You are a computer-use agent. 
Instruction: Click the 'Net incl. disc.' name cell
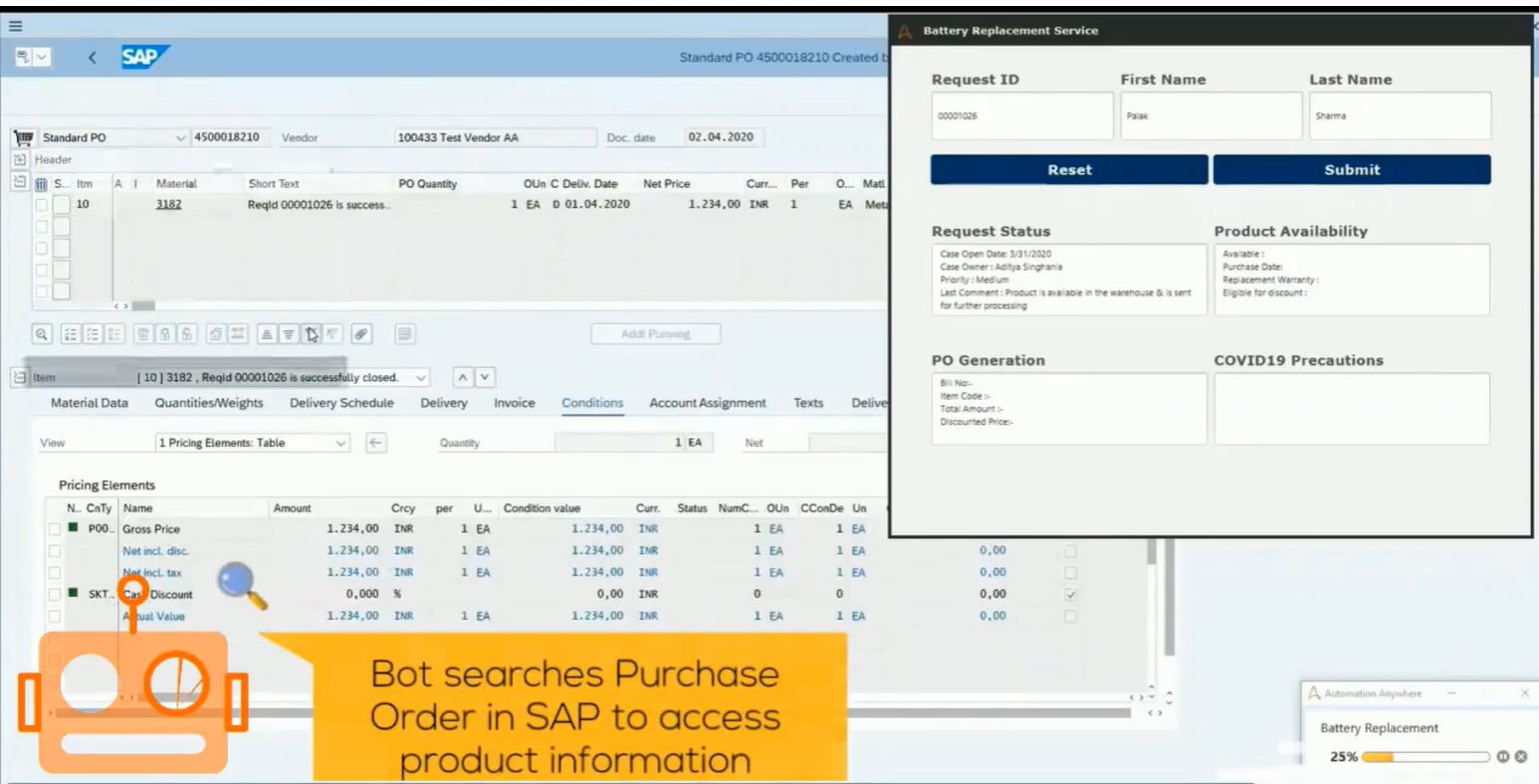coord(155,551)
